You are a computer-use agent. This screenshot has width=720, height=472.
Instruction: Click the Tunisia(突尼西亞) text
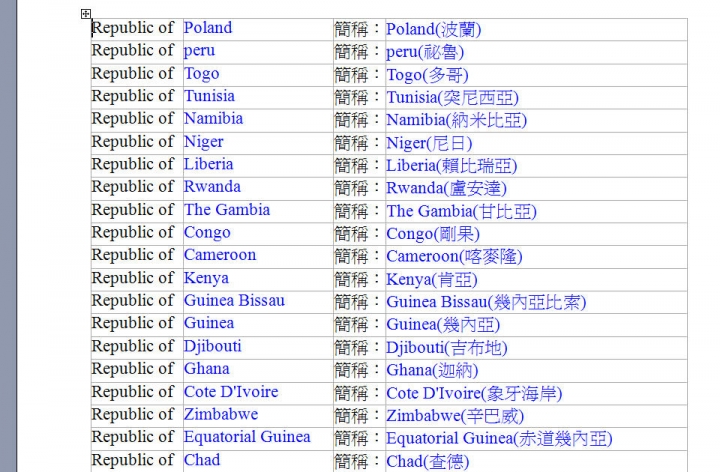452,97
